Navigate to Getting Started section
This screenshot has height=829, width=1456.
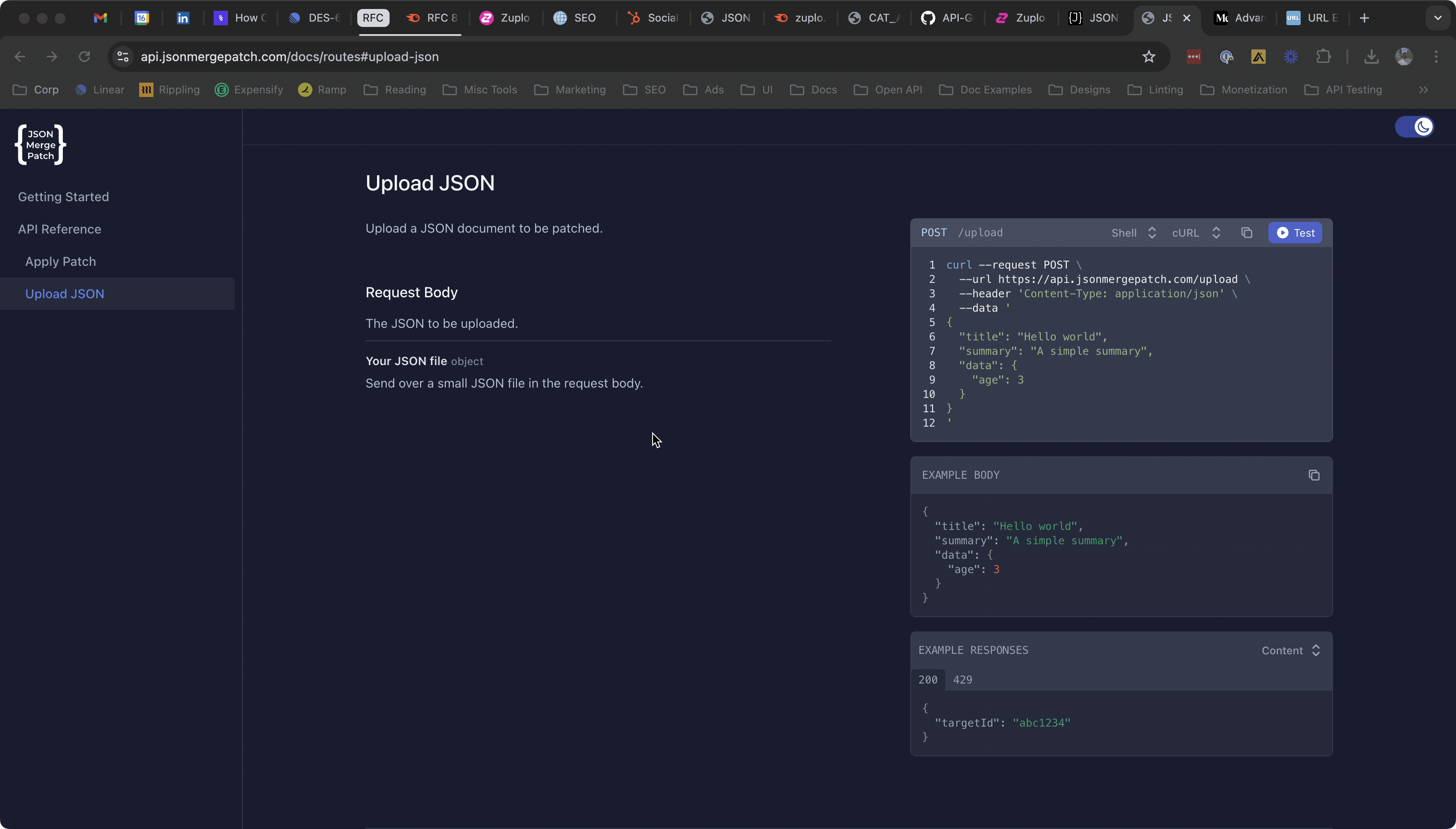click(x=63, y=196)
